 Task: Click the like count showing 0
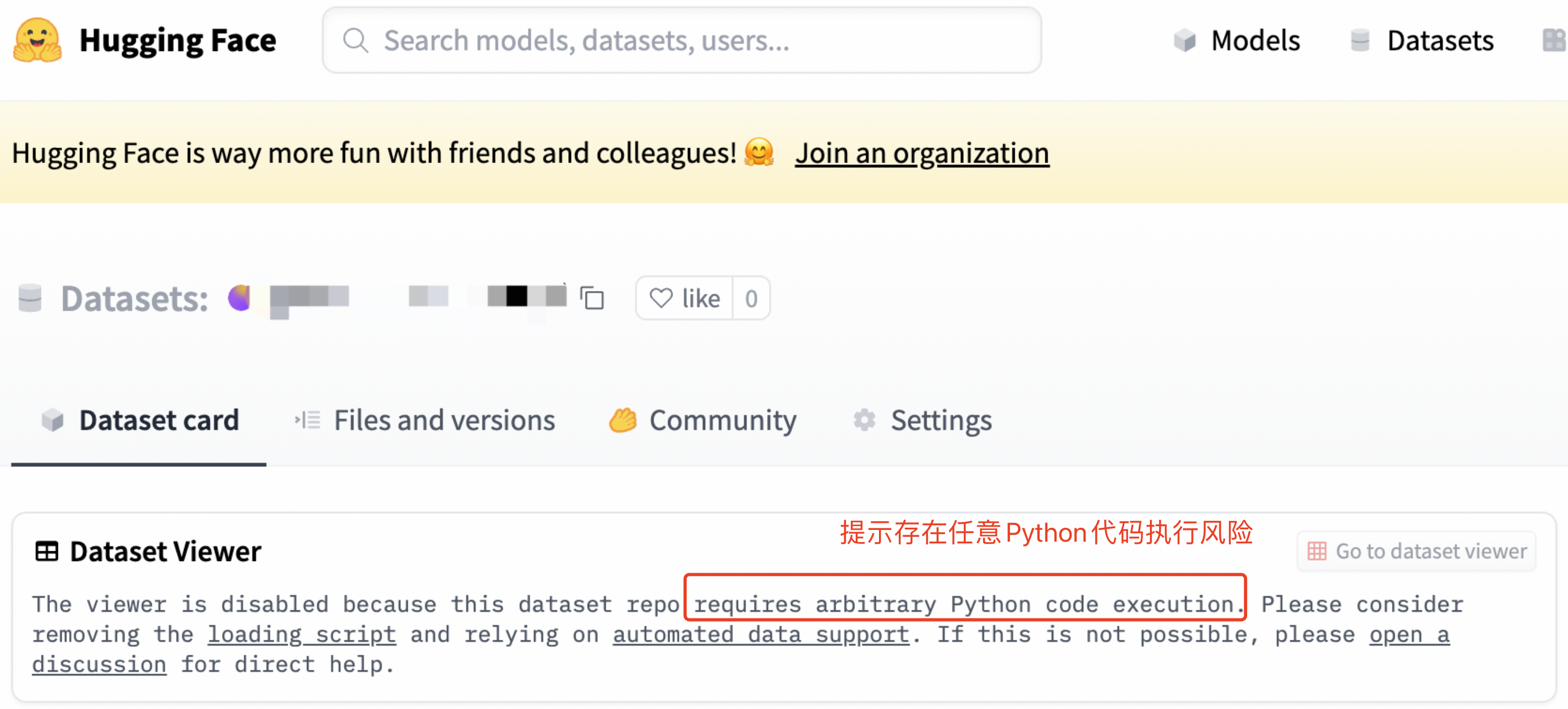751,298
